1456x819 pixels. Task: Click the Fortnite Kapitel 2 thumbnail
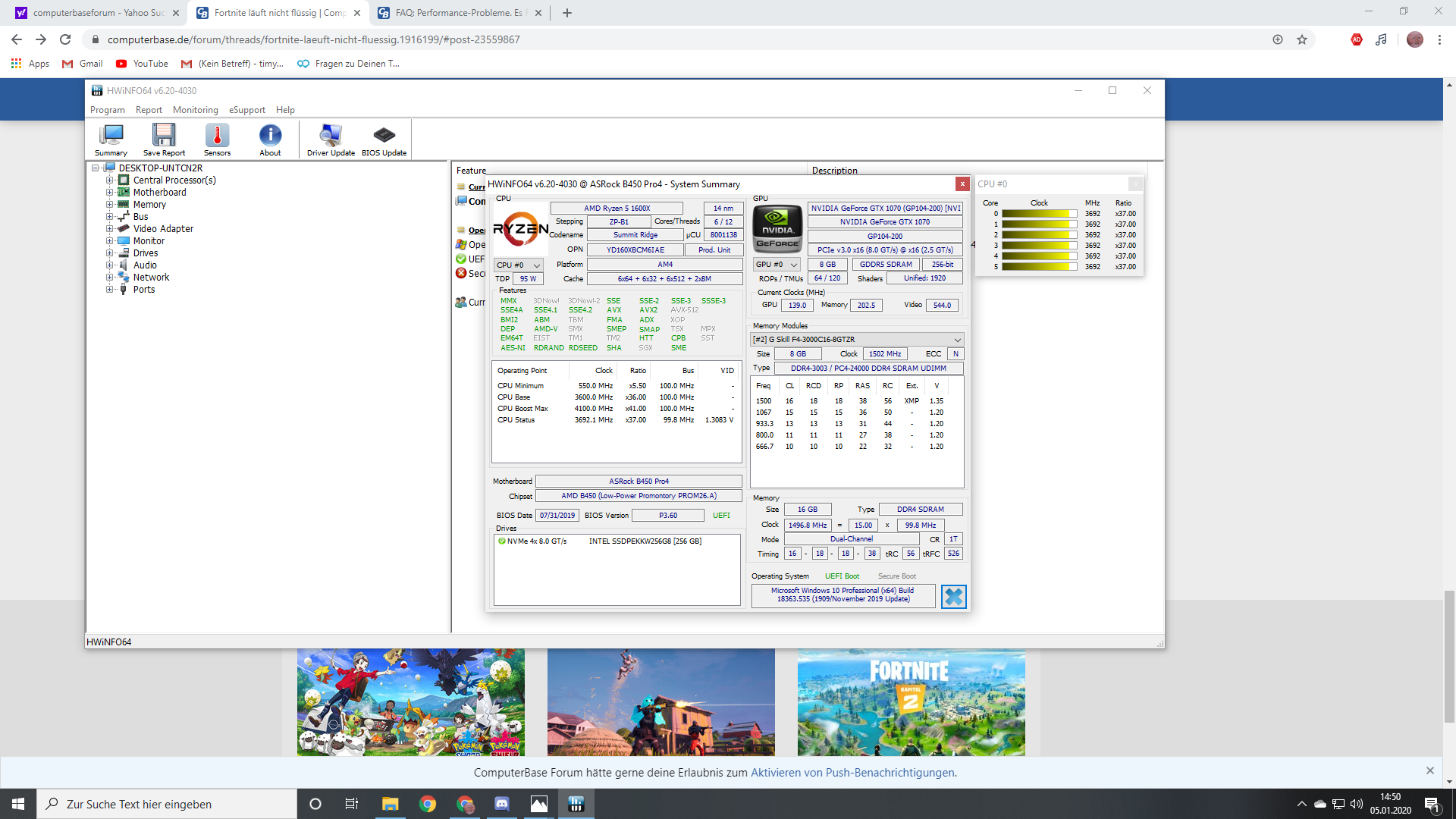(911, 702)
